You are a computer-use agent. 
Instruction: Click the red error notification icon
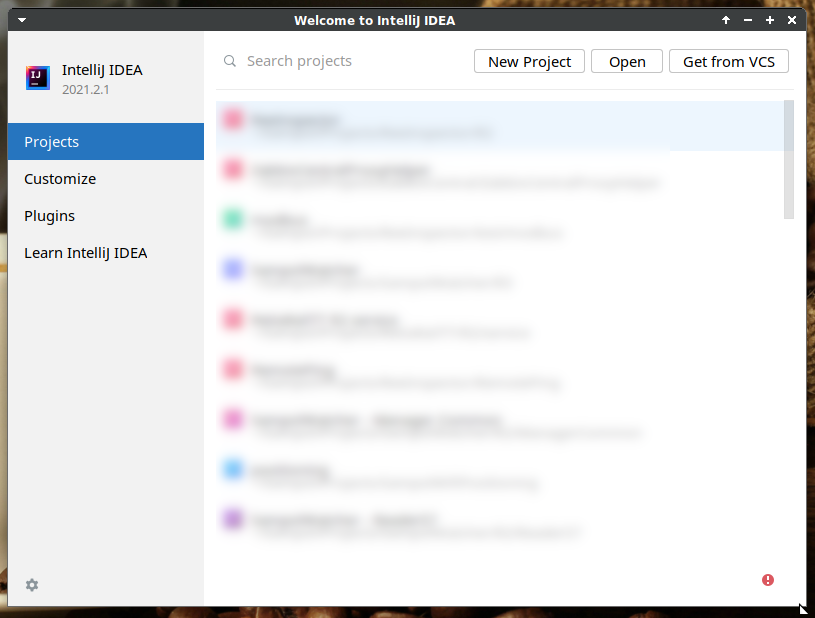(x=768, y=580)
